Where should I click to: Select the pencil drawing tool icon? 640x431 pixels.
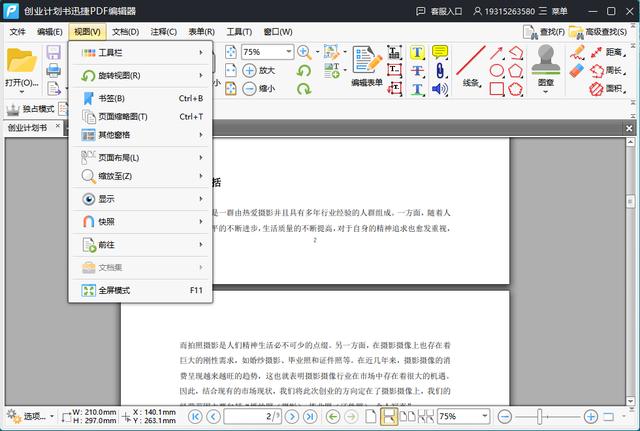(577, 53)
